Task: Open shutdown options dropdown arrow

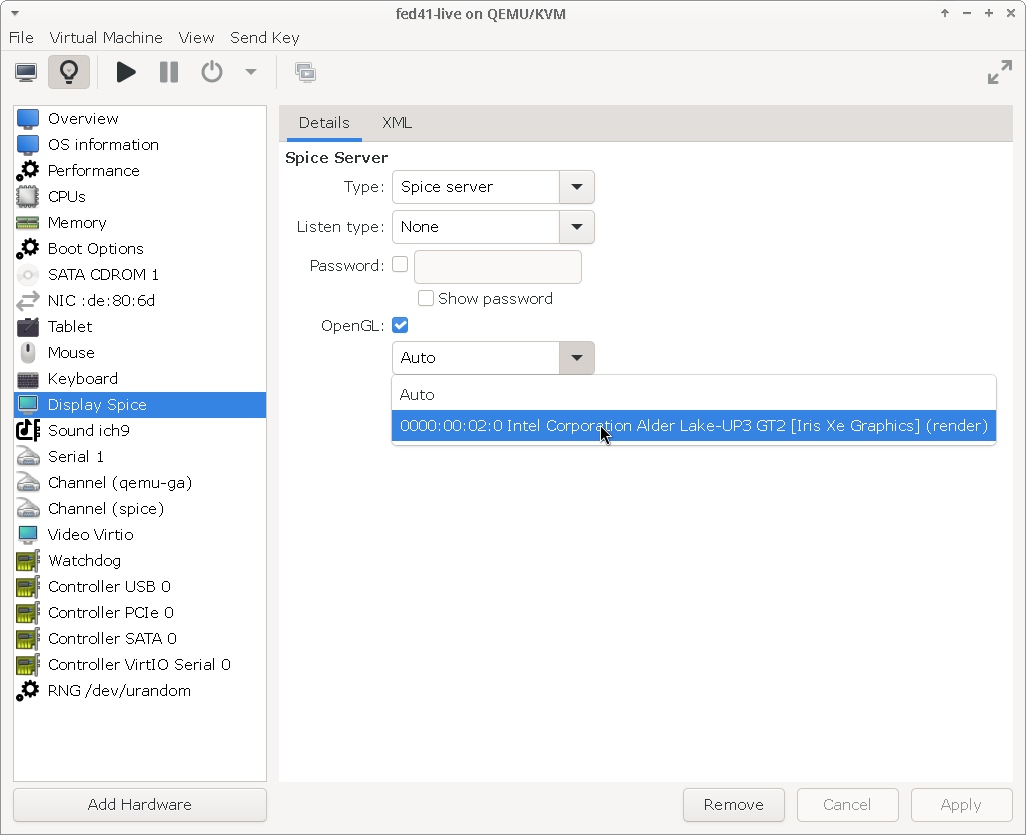Action: (251, 72)
